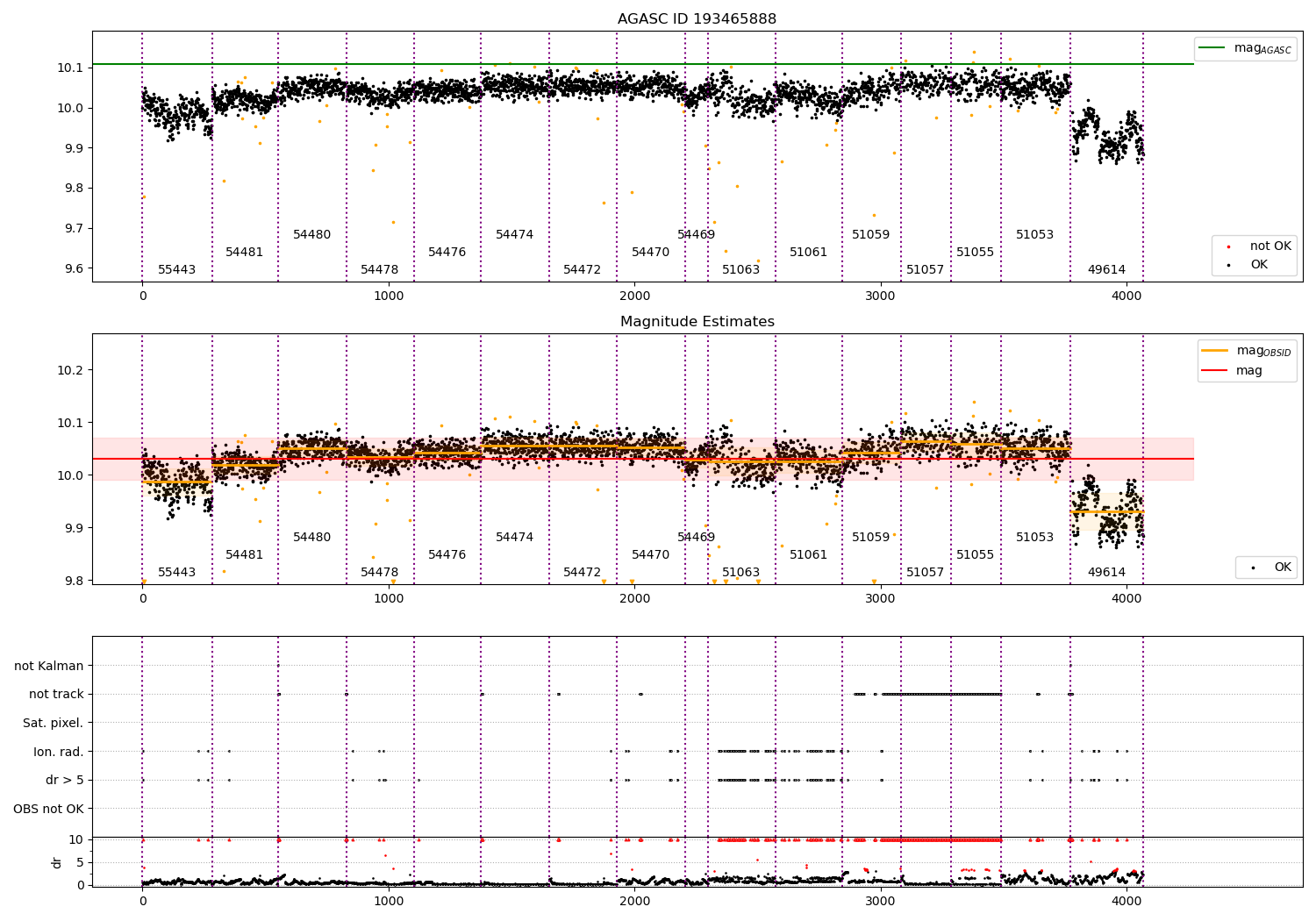Click OBSID label 49614 in the top plot
Viewport: 1316px width, 921px height.
click(1107, 270)
